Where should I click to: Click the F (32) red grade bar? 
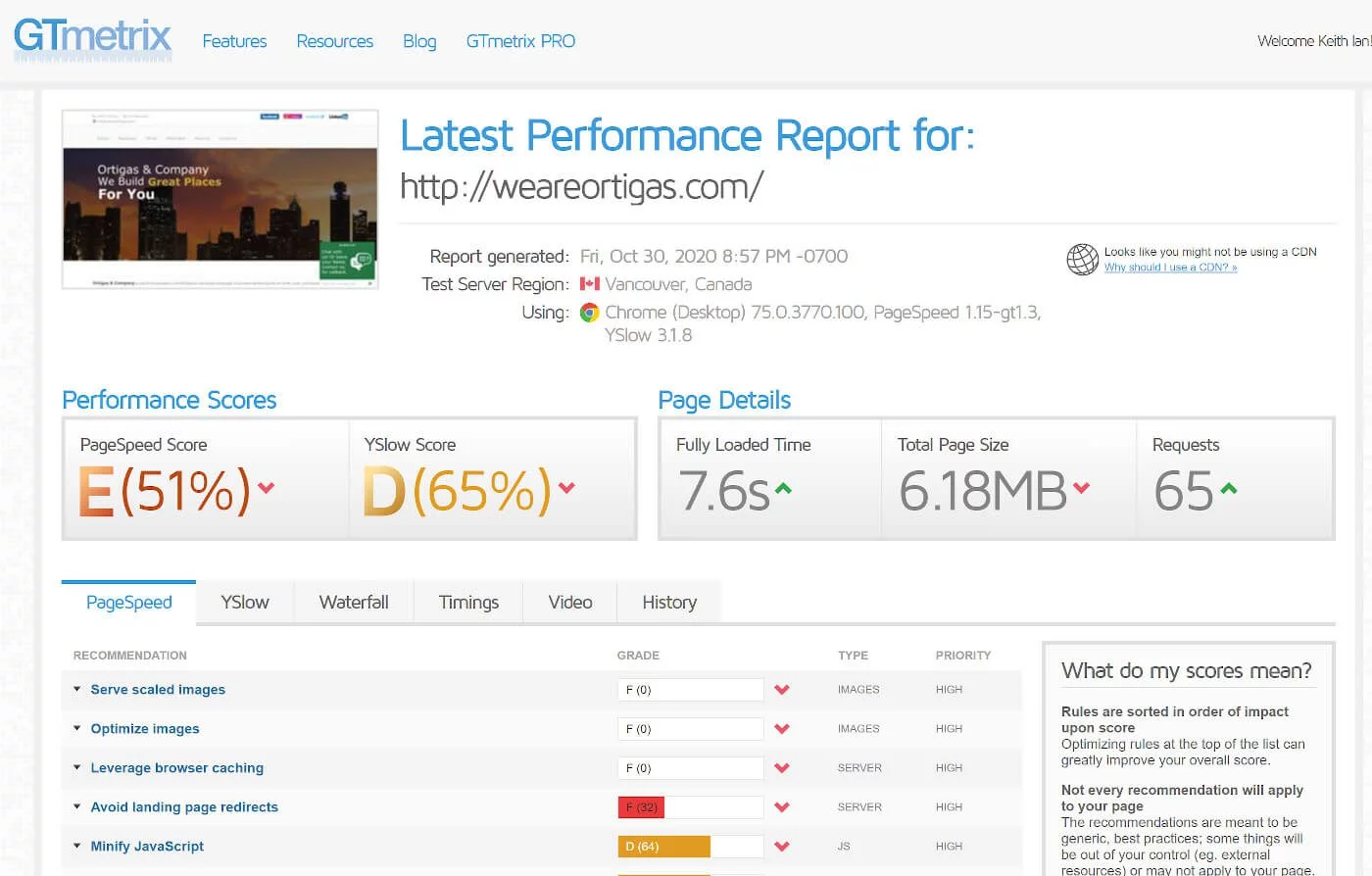click(641, 807)
